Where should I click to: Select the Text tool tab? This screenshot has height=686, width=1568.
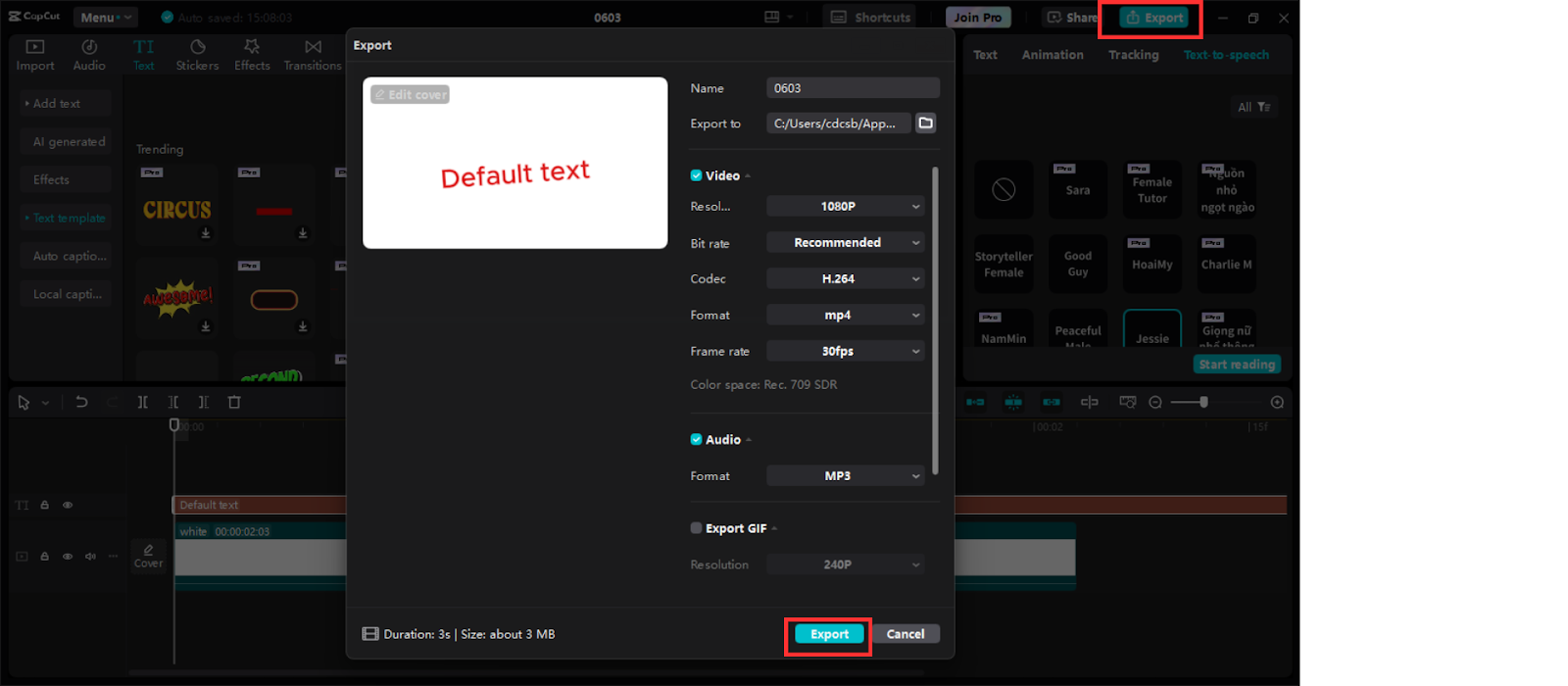click(144, 55)
